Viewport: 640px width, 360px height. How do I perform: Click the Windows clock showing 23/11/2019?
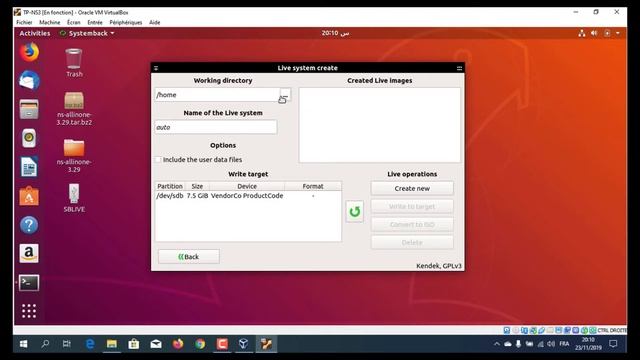pos(588,344)
